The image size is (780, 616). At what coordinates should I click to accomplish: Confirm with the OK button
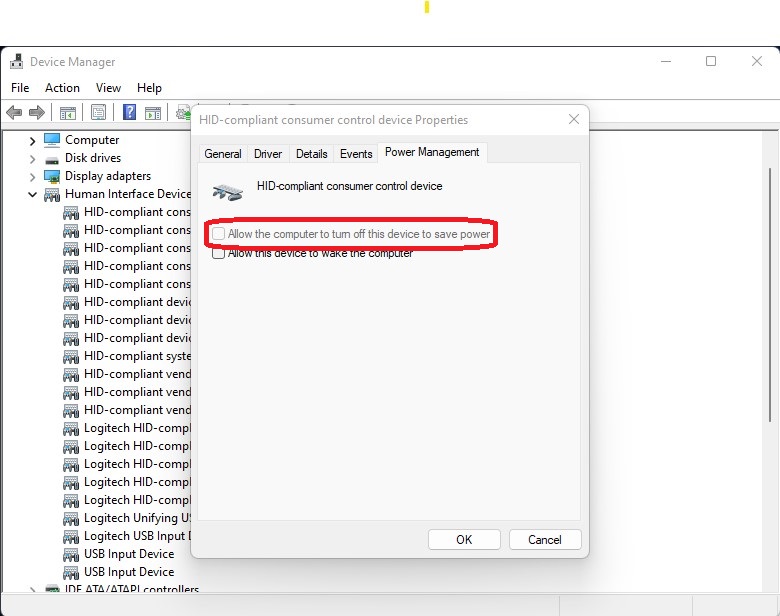[x=464, y=540]
